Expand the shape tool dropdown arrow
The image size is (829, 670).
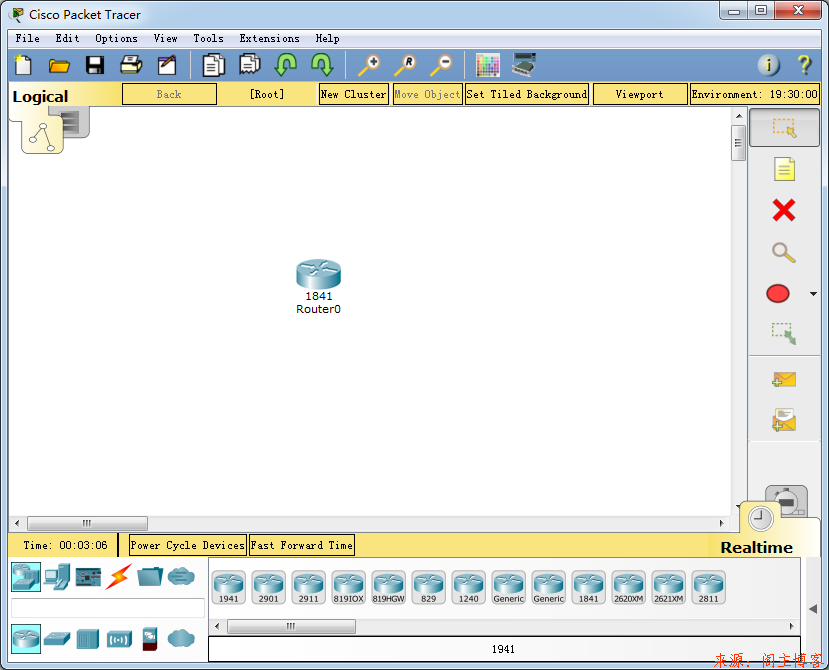point(813,293)
